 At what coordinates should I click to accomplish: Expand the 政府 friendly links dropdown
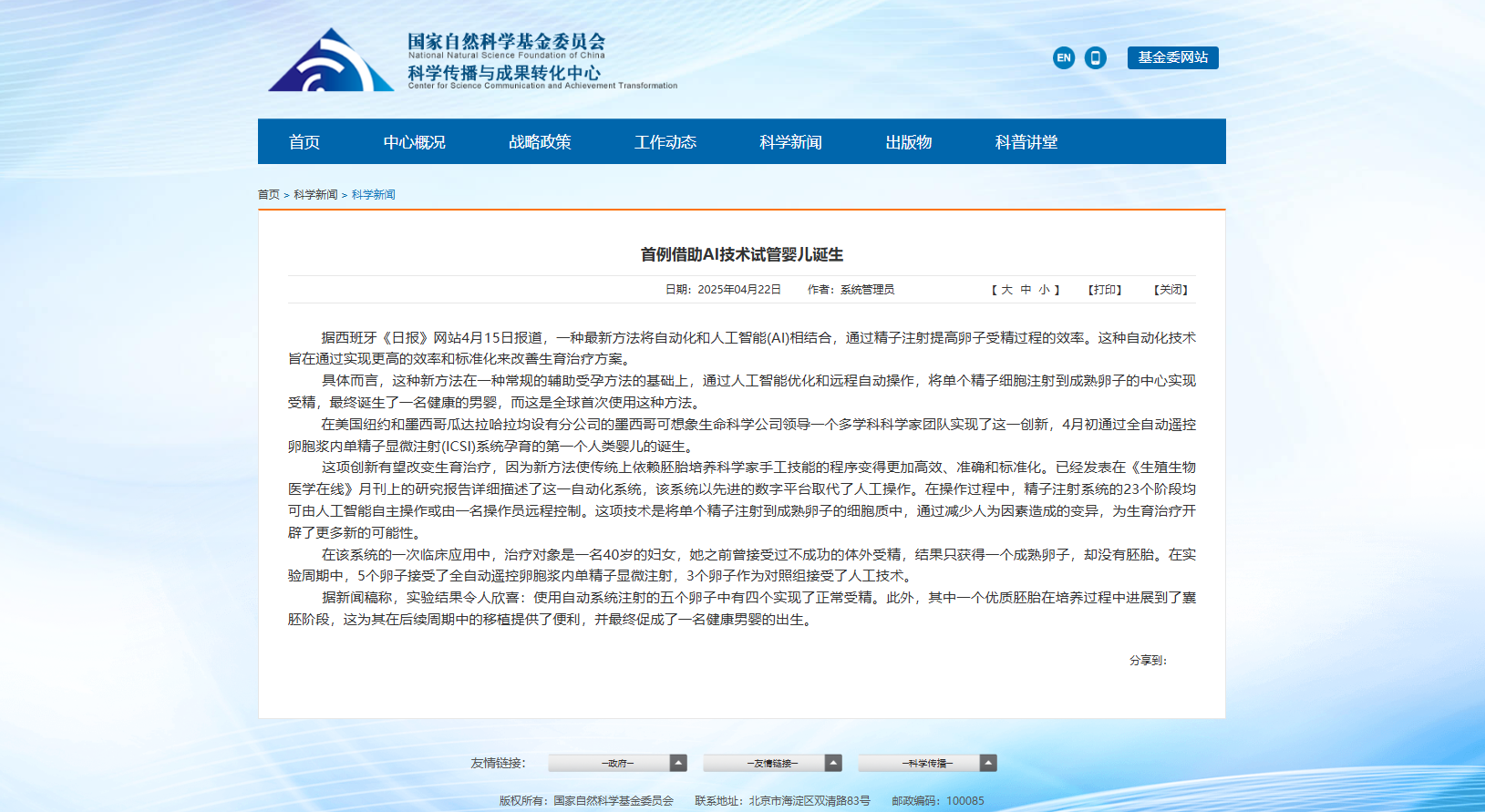617,764
